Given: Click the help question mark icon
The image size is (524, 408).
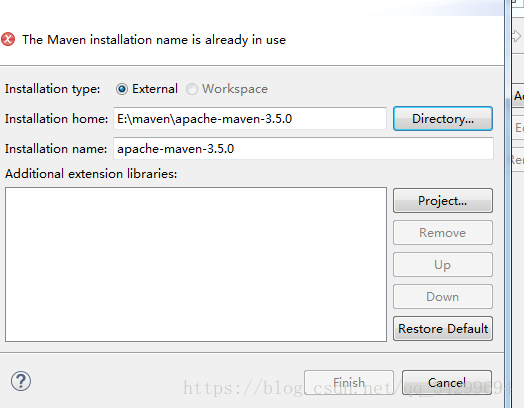Looking at the screenshot, I should [21, 381].
